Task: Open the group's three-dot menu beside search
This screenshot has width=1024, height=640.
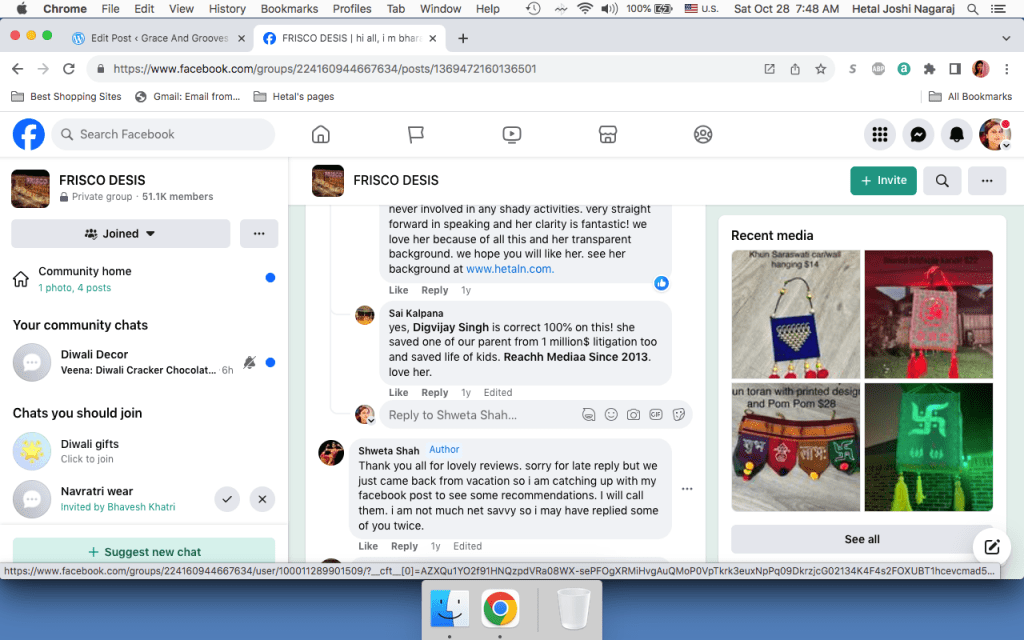Action: tap(986, 181)
